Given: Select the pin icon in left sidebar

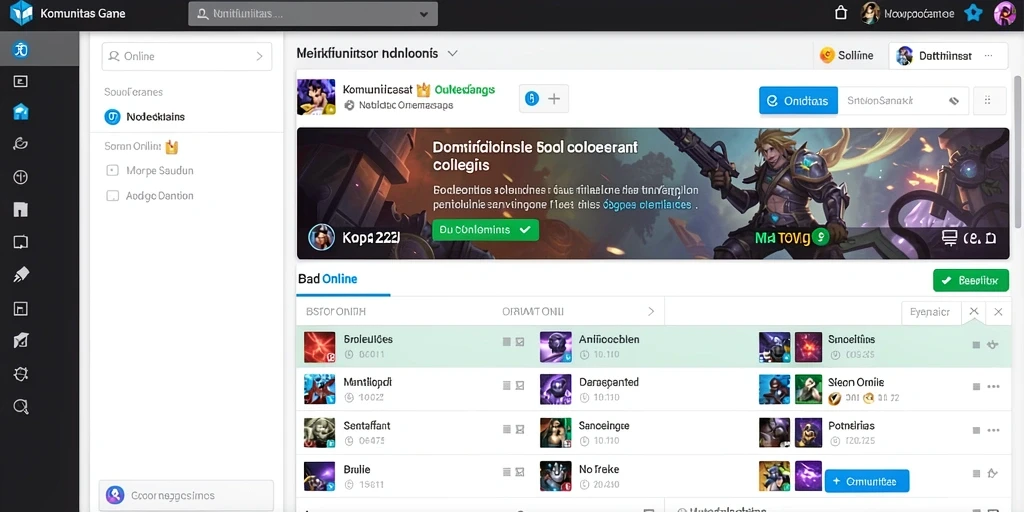Looking at the screenshot, I should coord(21,275).
